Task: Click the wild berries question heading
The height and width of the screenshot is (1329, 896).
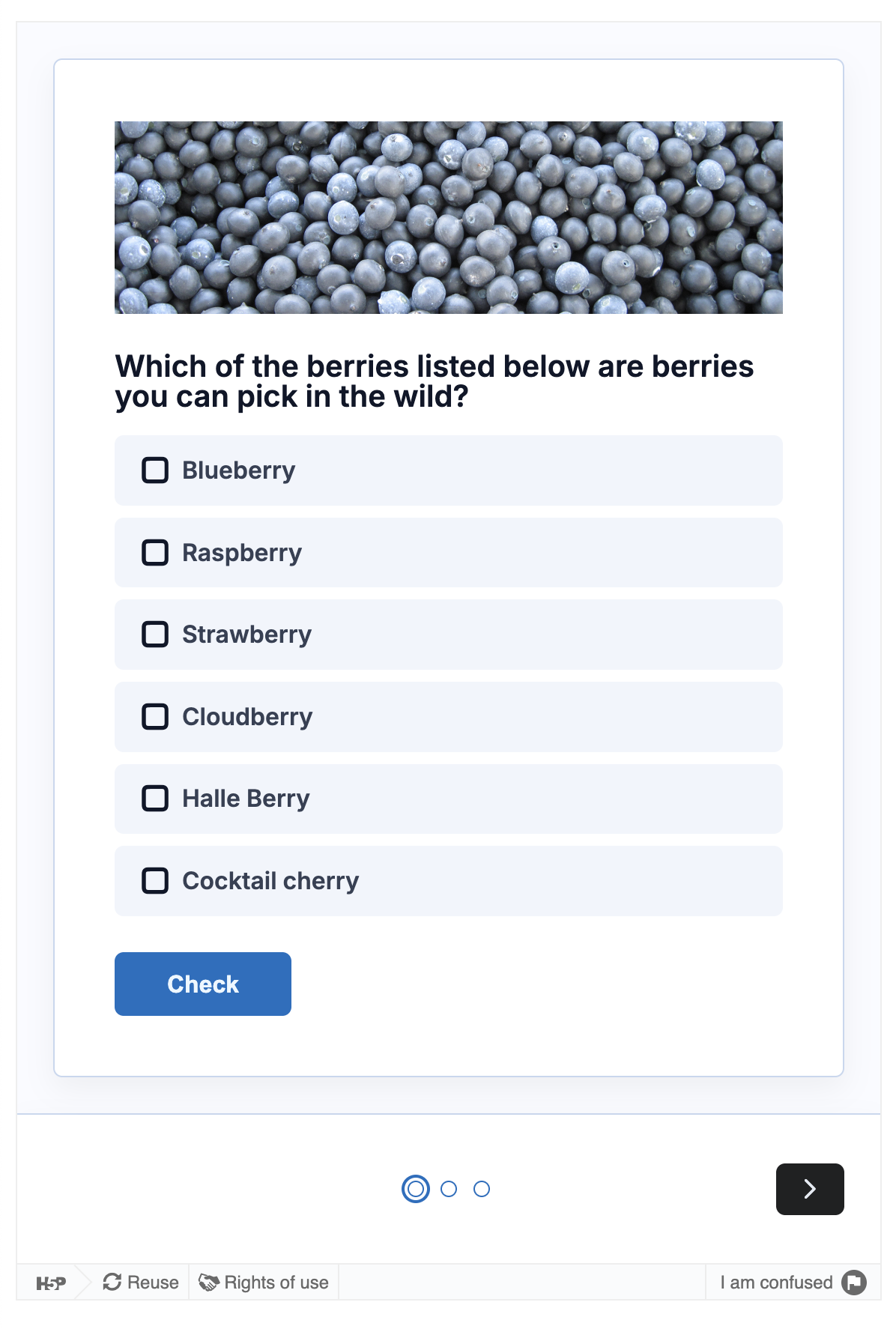Action: (435, 381)
